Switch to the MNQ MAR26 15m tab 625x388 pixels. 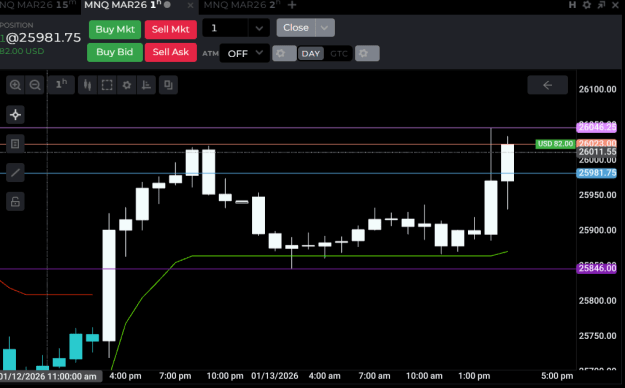point(39,5)
